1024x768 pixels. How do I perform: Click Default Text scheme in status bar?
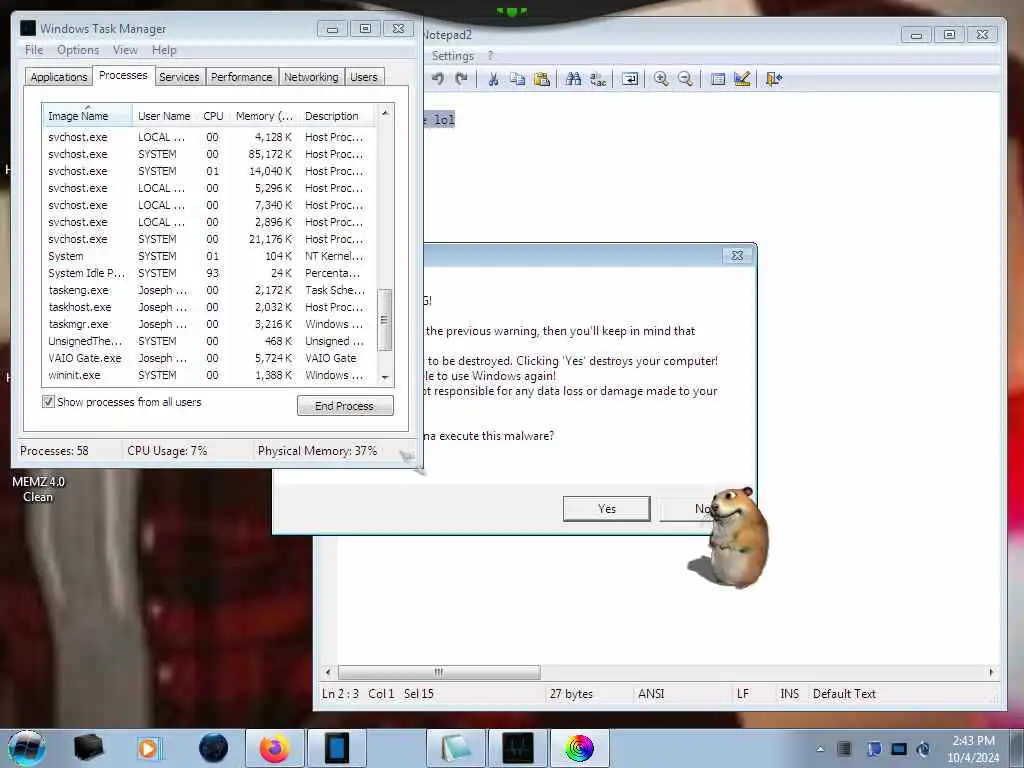844,694
